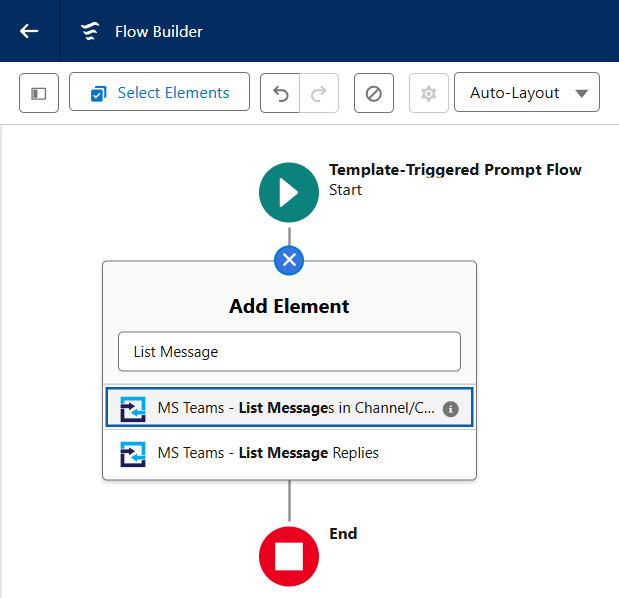Close the Add Element popup with X
This screenshot has height=598, width=619.
[x=289, y=260]
